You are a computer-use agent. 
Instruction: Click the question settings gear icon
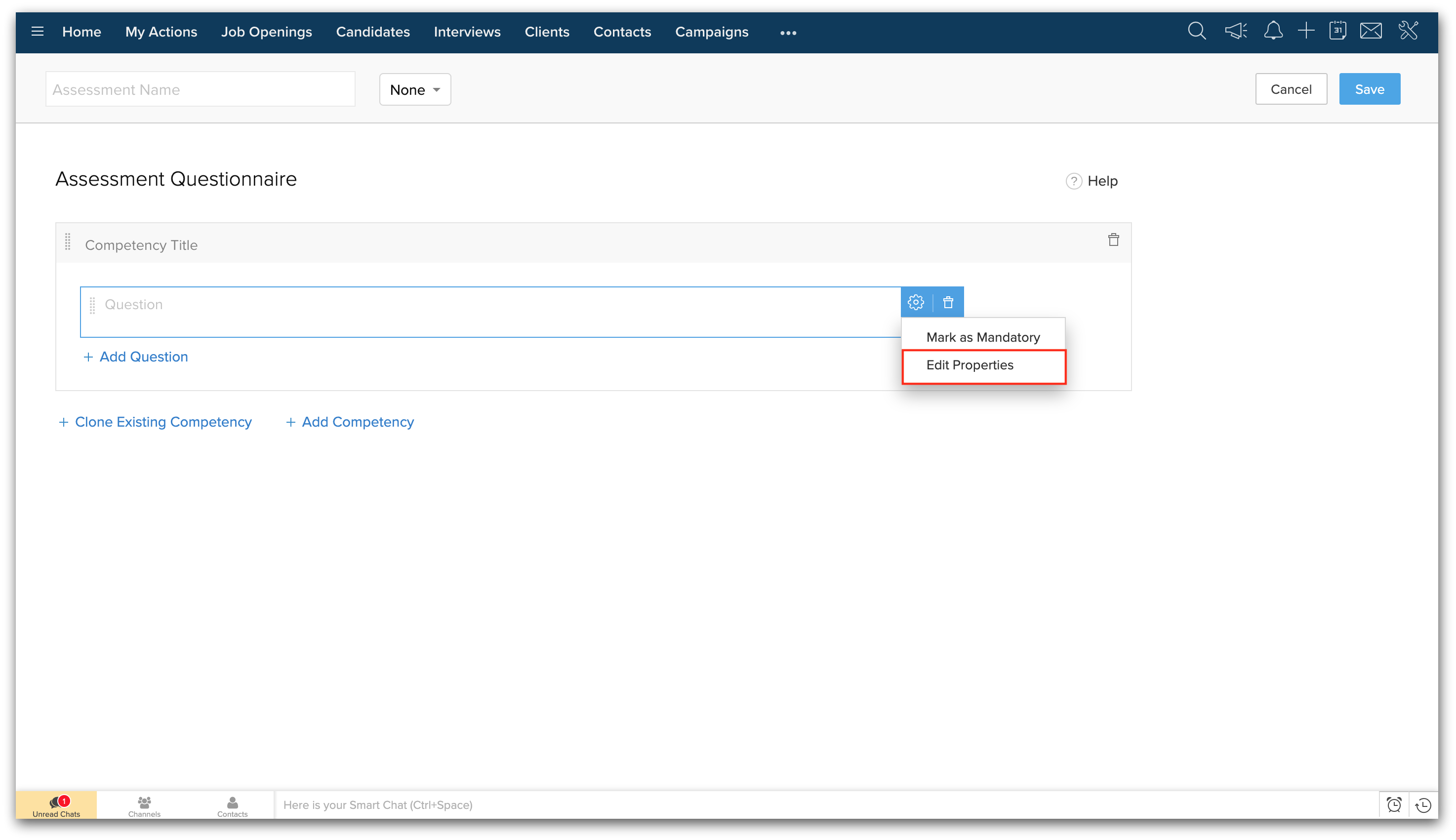(x=916, y=302)
